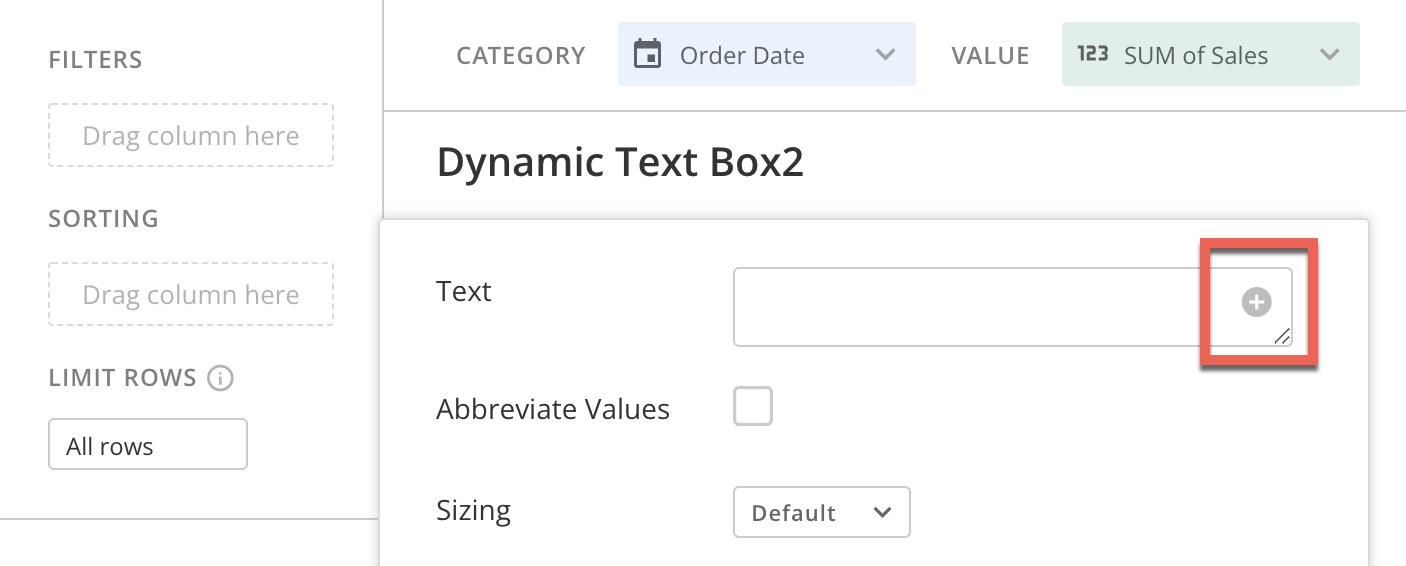Click the CATEGORY label
Viewport: 1406px width, 566px height.
click(521, 55)
